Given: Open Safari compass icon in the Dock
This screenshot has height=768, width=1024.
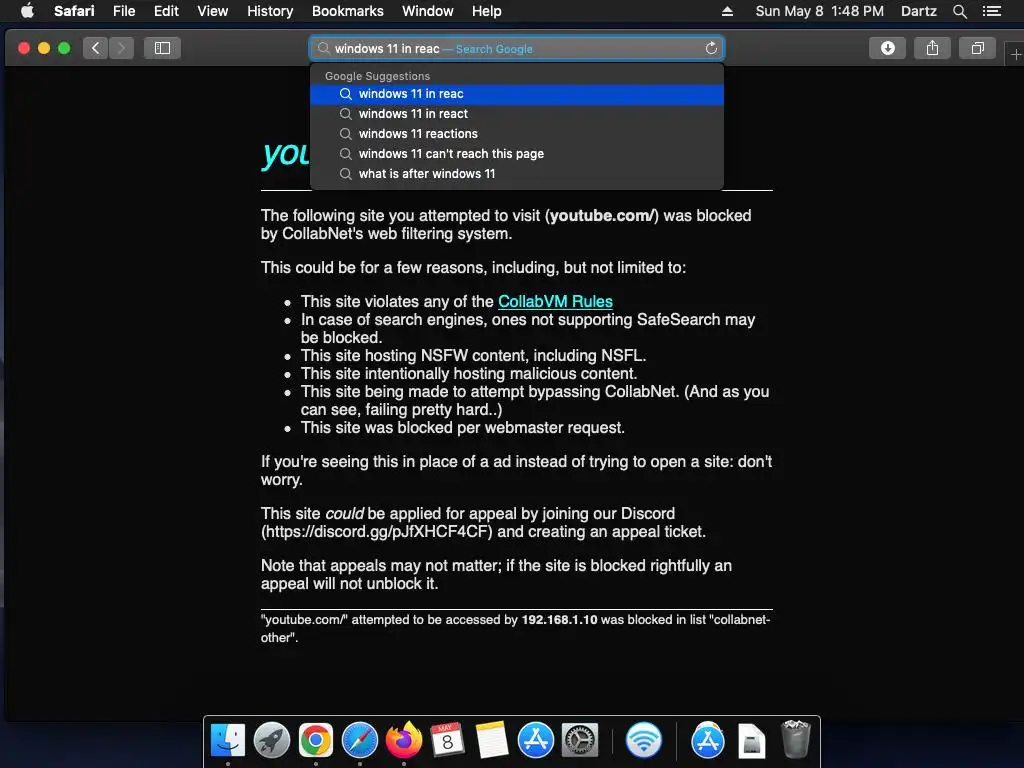Looking at the screenshot, I should coord(360,740).
